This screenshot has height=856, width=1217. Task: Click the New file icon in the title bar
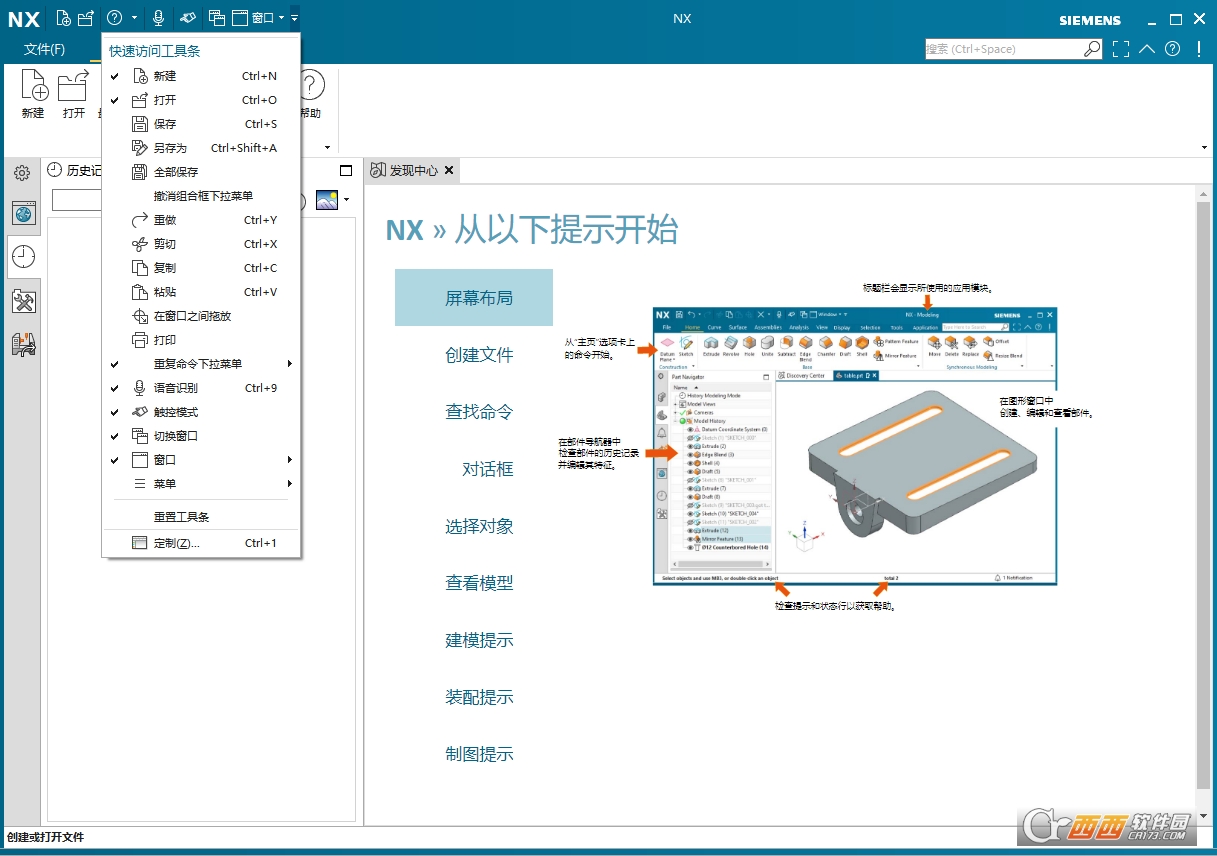[x=64, y=17]
